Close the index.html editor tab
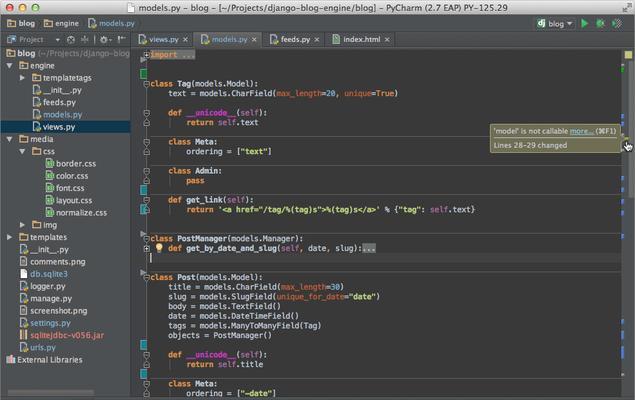 click(387, 39)
